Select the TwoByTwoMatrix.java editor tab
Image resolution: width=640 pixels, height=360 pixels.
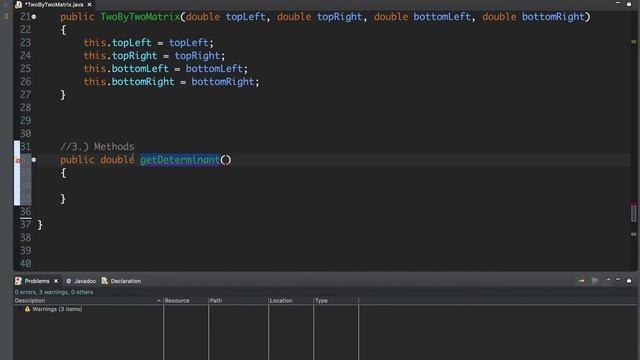click(x=53, y=4)
